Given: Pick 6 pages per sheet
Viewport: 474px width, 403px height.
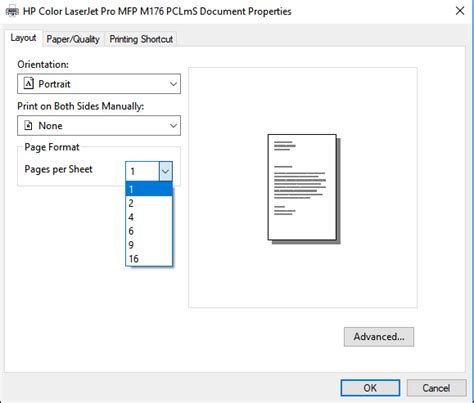Looking at the screenshot, I should (149, 231).
